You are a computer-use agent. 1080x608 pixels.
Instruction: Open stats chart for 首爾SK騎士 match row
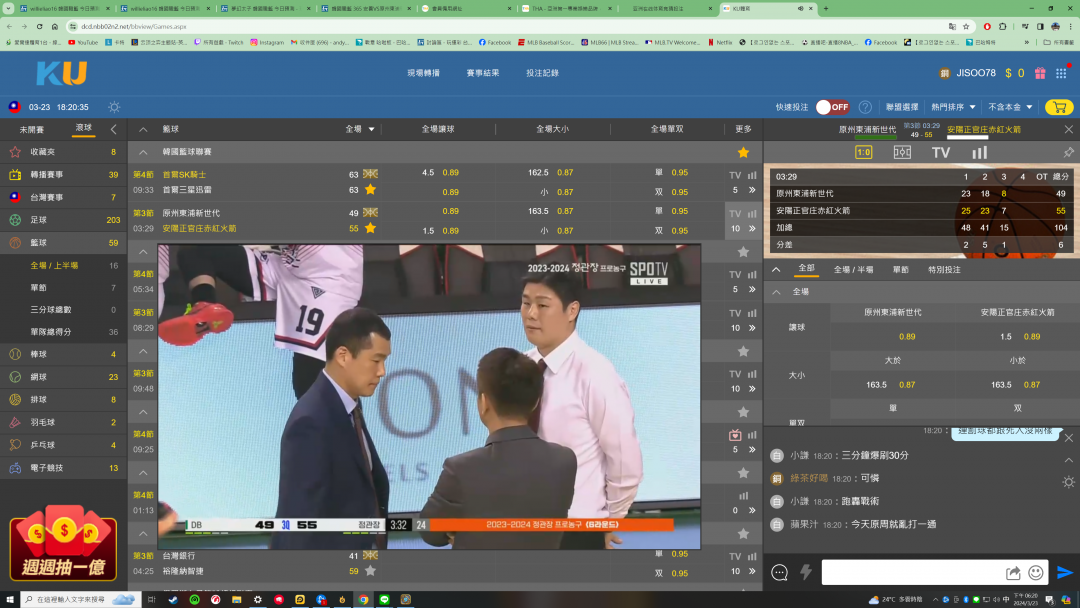click(752, 175)
